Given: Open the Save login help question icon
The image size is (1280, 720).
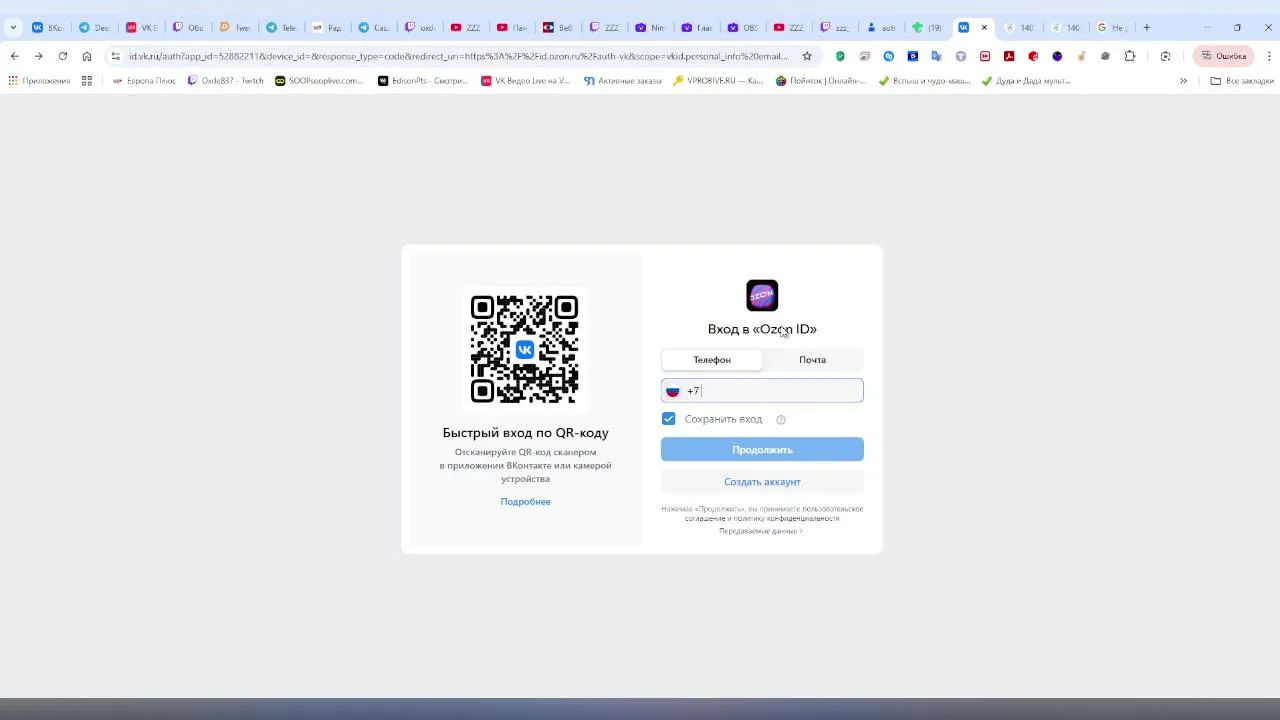Looking at the screenshot, I should click(781, 420).
